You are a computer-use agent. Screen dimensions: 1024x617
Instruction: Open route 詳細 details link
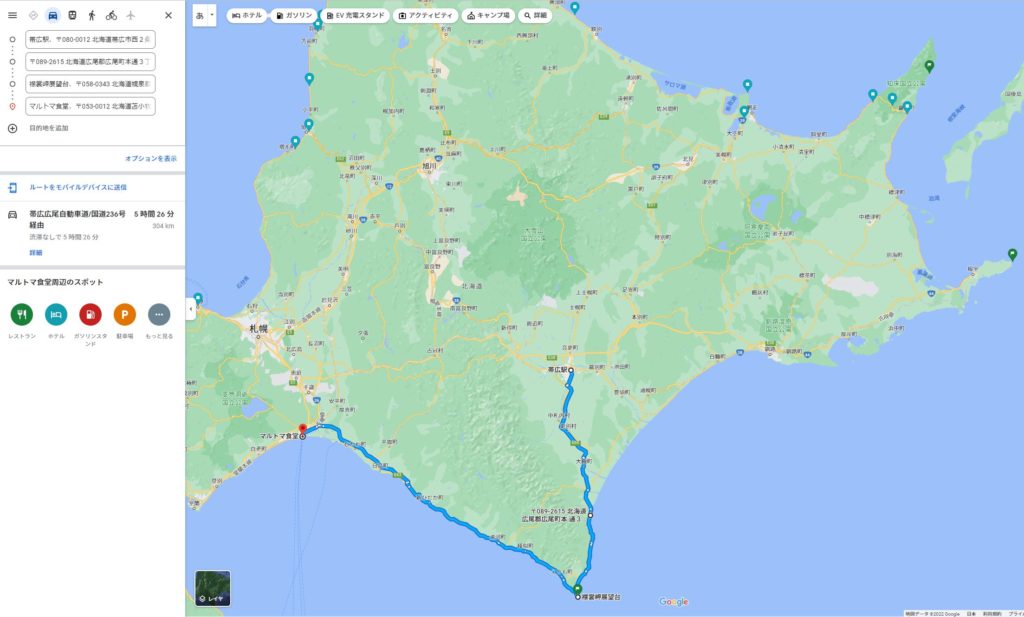point(36,253)
